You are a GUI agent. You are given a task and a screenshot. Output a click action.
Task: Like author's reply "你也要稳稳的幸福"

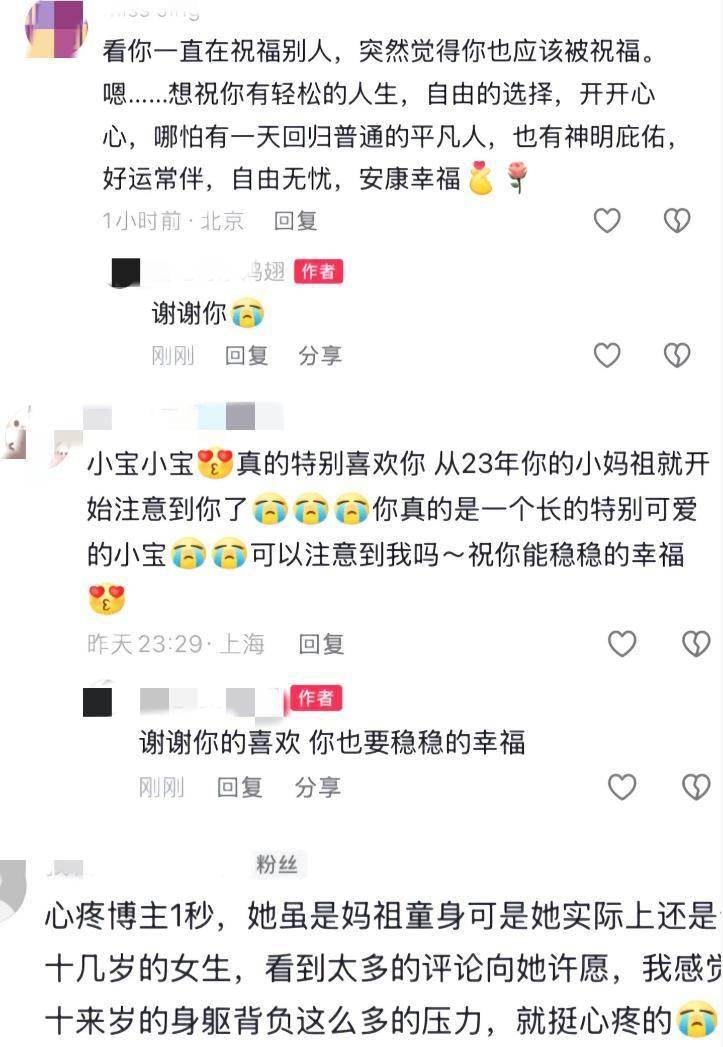(x=622, y=787)
